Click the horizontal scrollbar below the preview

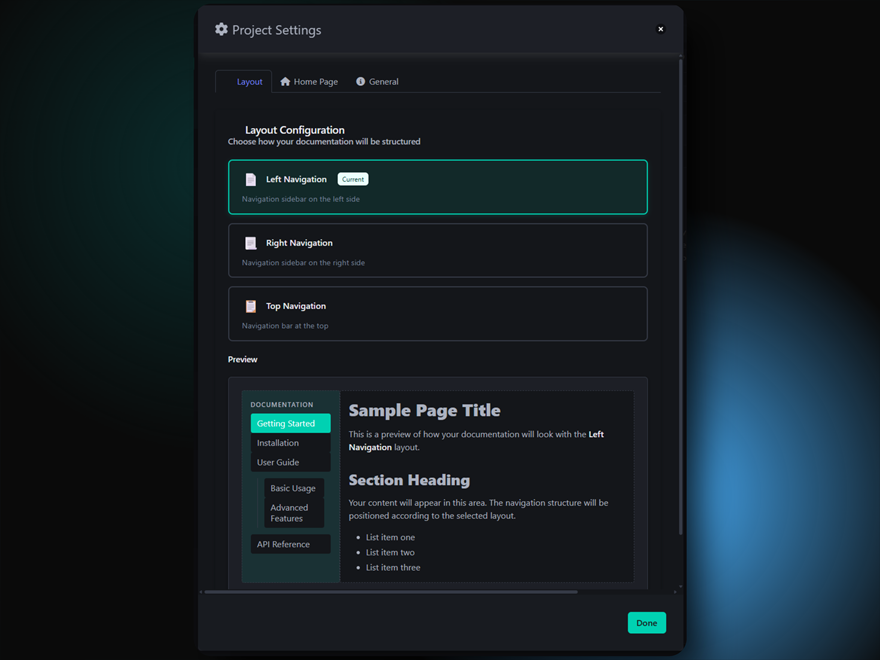click(x=390, y=592)
